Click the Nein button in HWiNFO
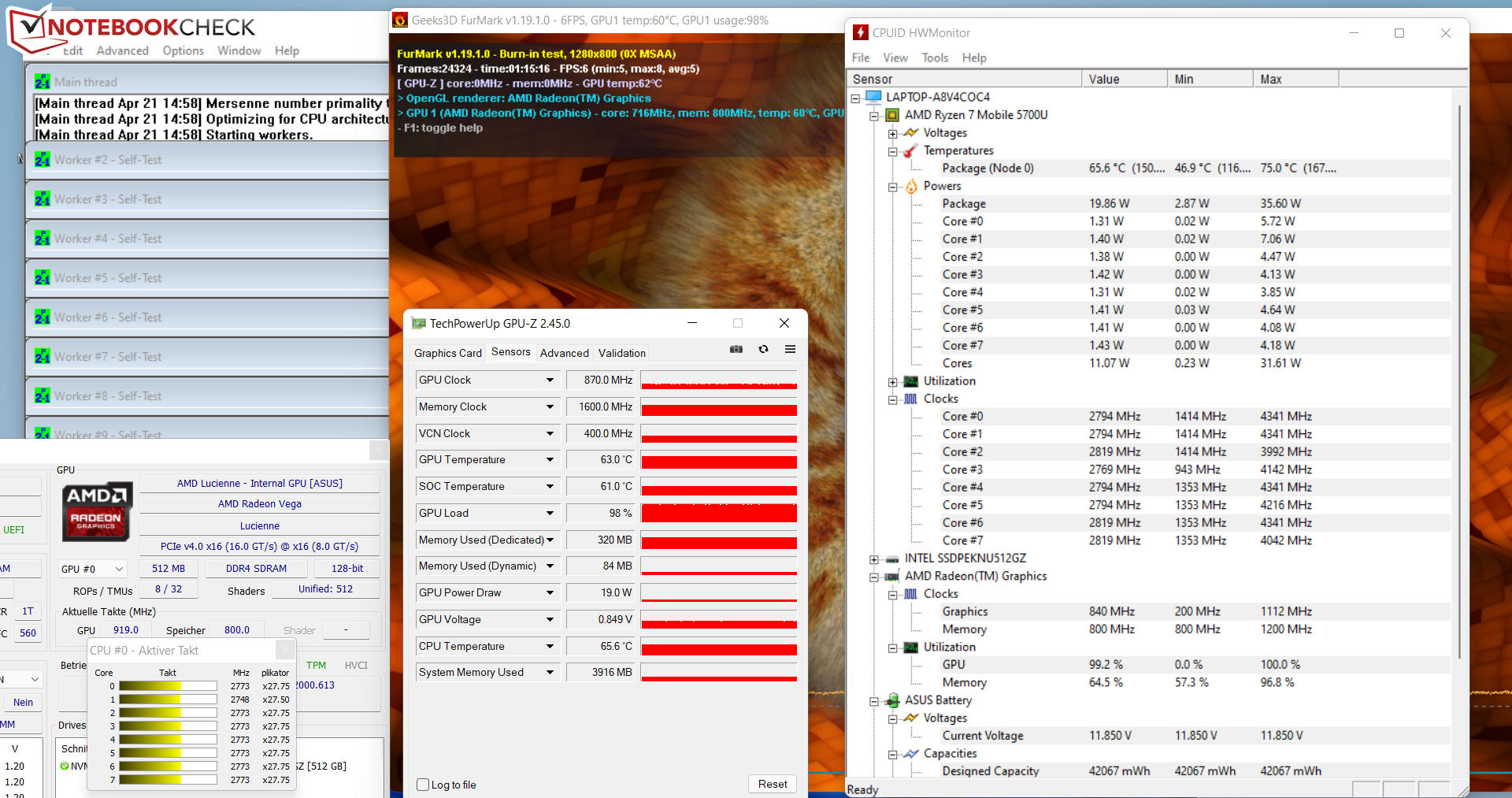The image size is (1512, 798). (23, 702)
